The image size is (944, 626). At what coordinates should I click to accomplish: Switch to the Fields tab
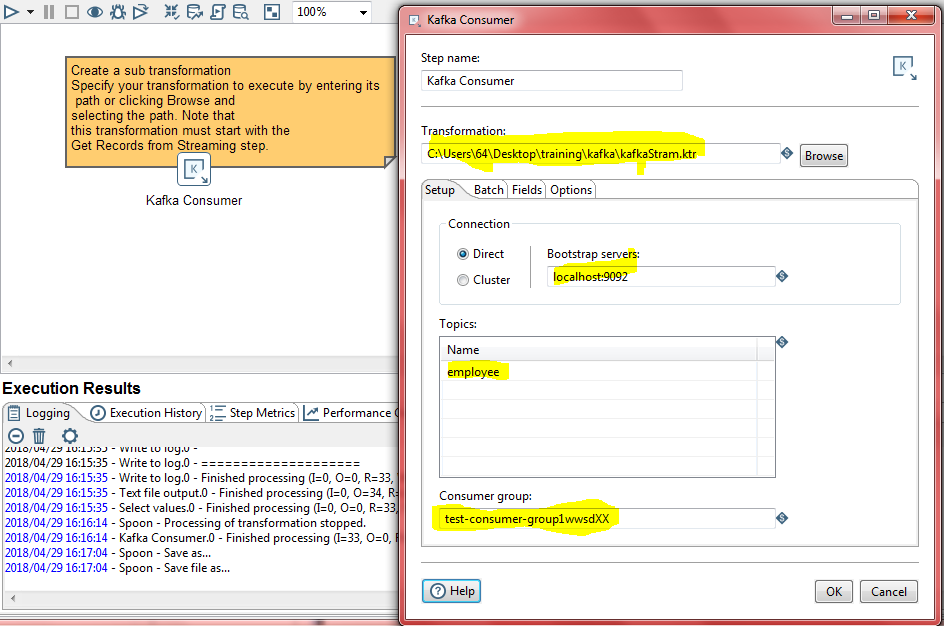tap(527, 190)
